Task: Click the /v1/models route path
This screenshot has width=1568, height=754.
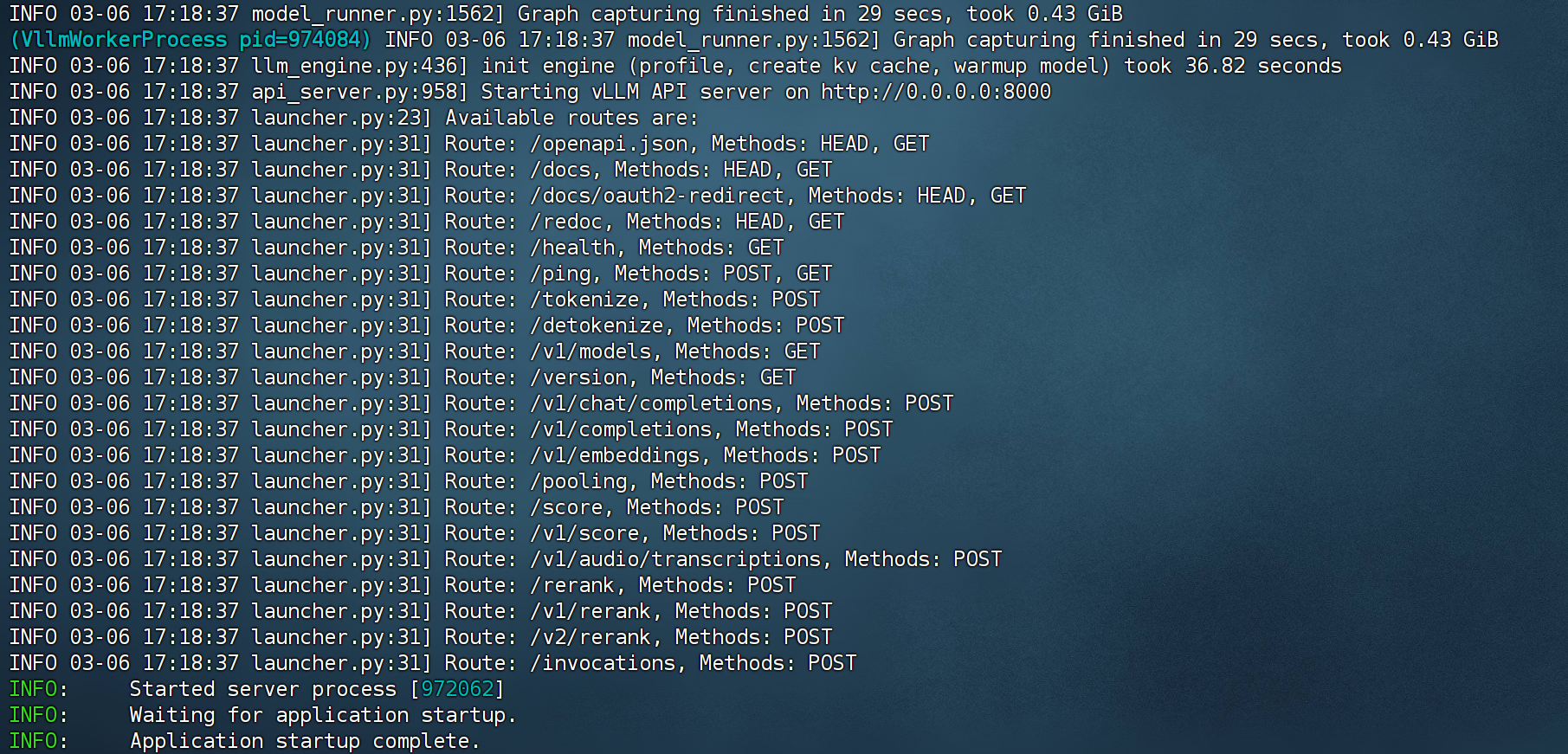Action: point(590,351)
